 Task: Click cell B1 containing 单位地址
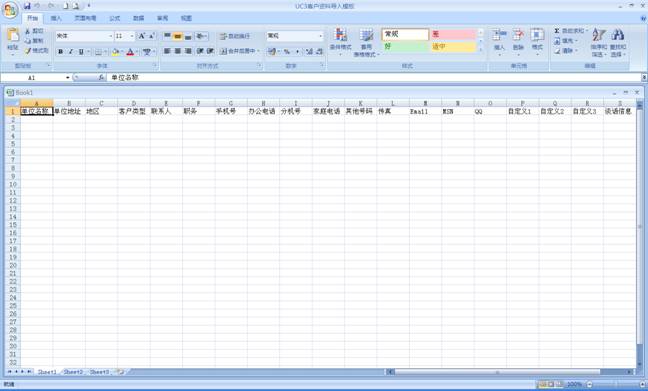click(69, 111)
